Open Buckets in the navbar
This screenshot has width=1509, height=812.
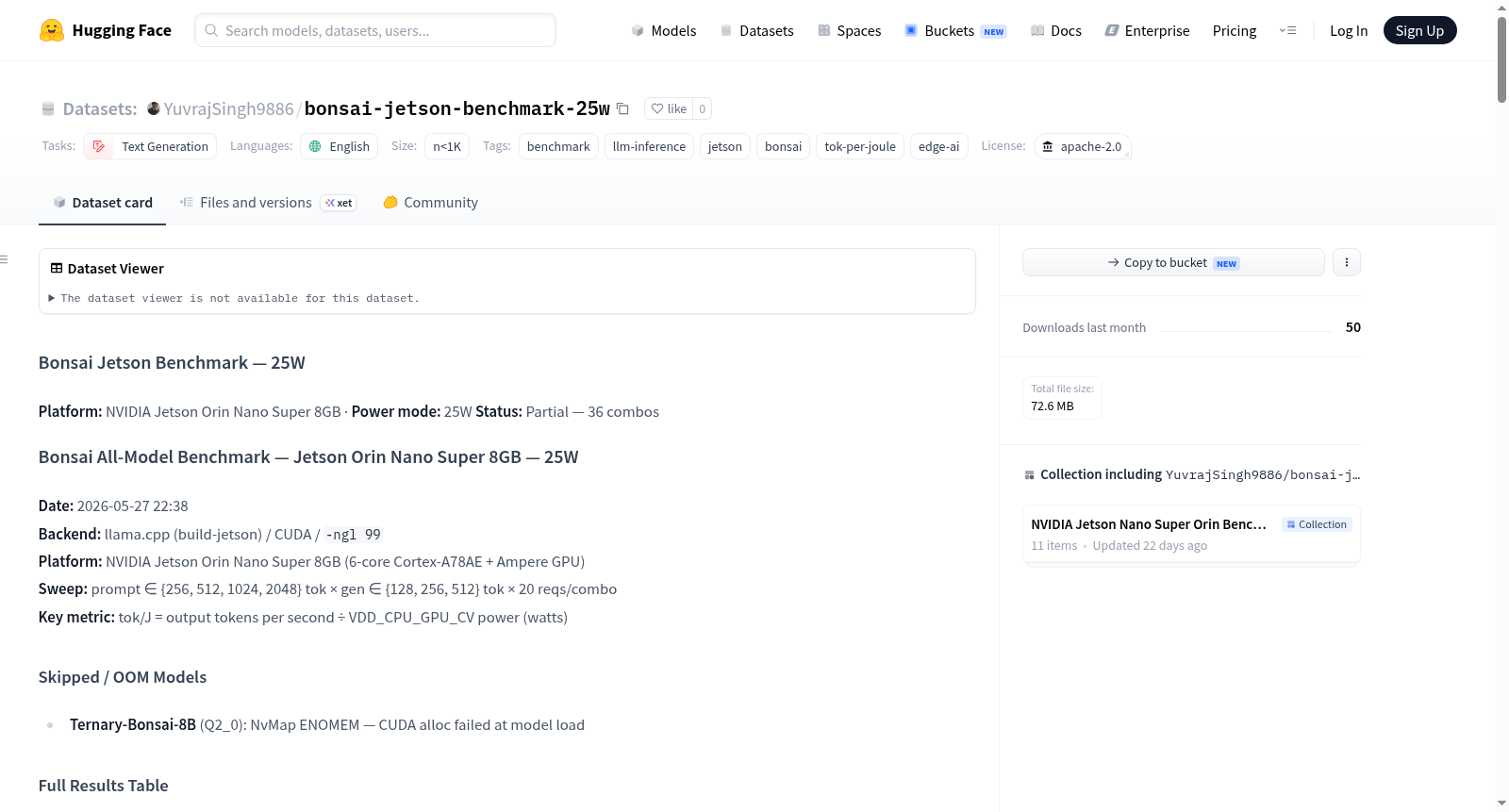pyautogui.click(x=955, y=30)
